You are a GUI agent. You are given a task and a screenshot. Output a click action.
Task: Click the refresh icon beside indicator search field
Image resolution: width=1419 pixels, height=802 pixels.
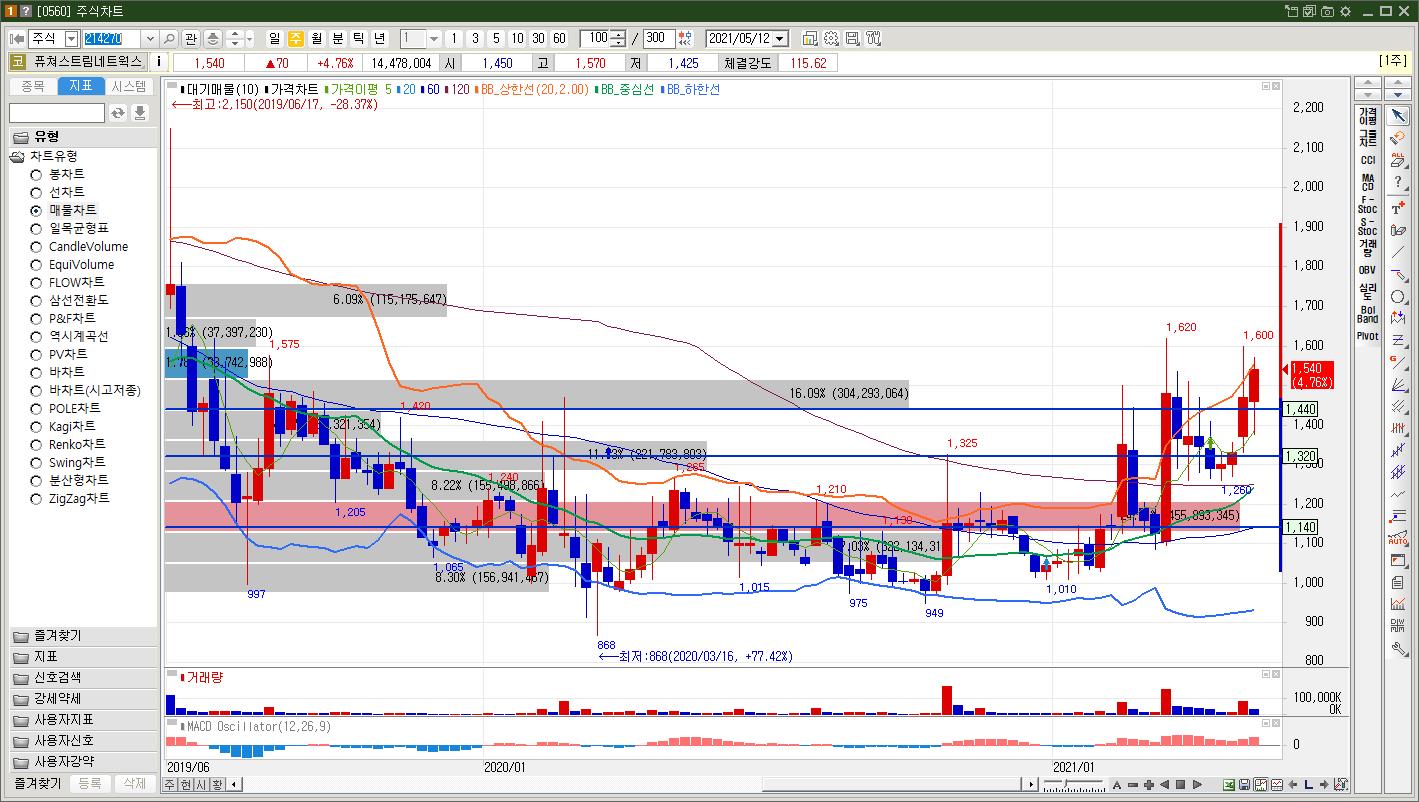click(x=118, y=113)
